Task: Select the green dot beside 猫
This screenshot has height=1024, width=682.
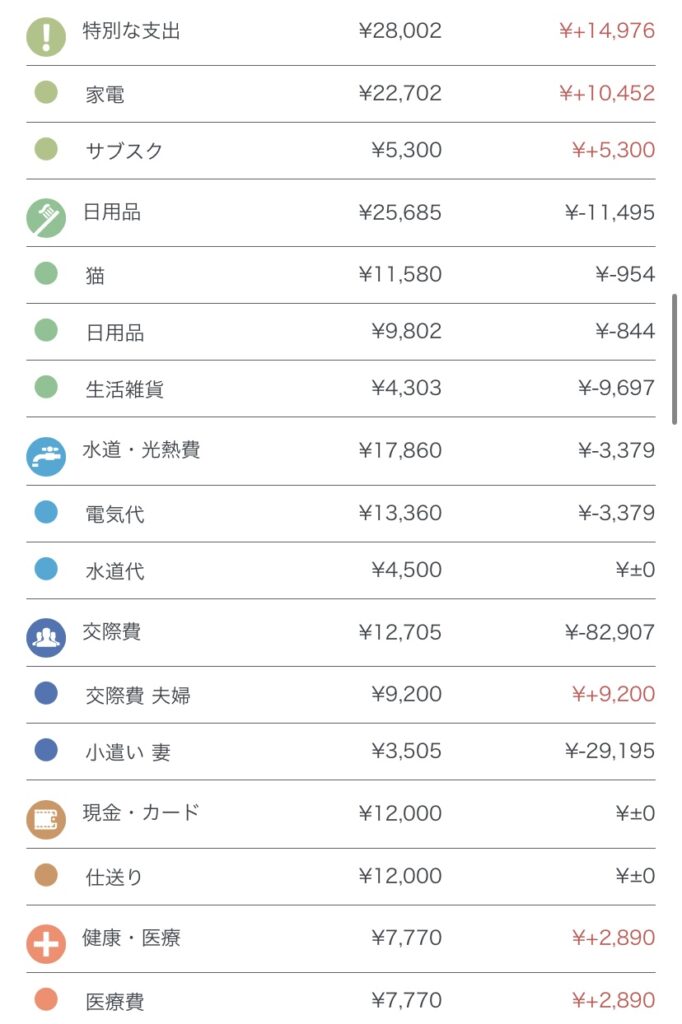Action: (46, 273)
